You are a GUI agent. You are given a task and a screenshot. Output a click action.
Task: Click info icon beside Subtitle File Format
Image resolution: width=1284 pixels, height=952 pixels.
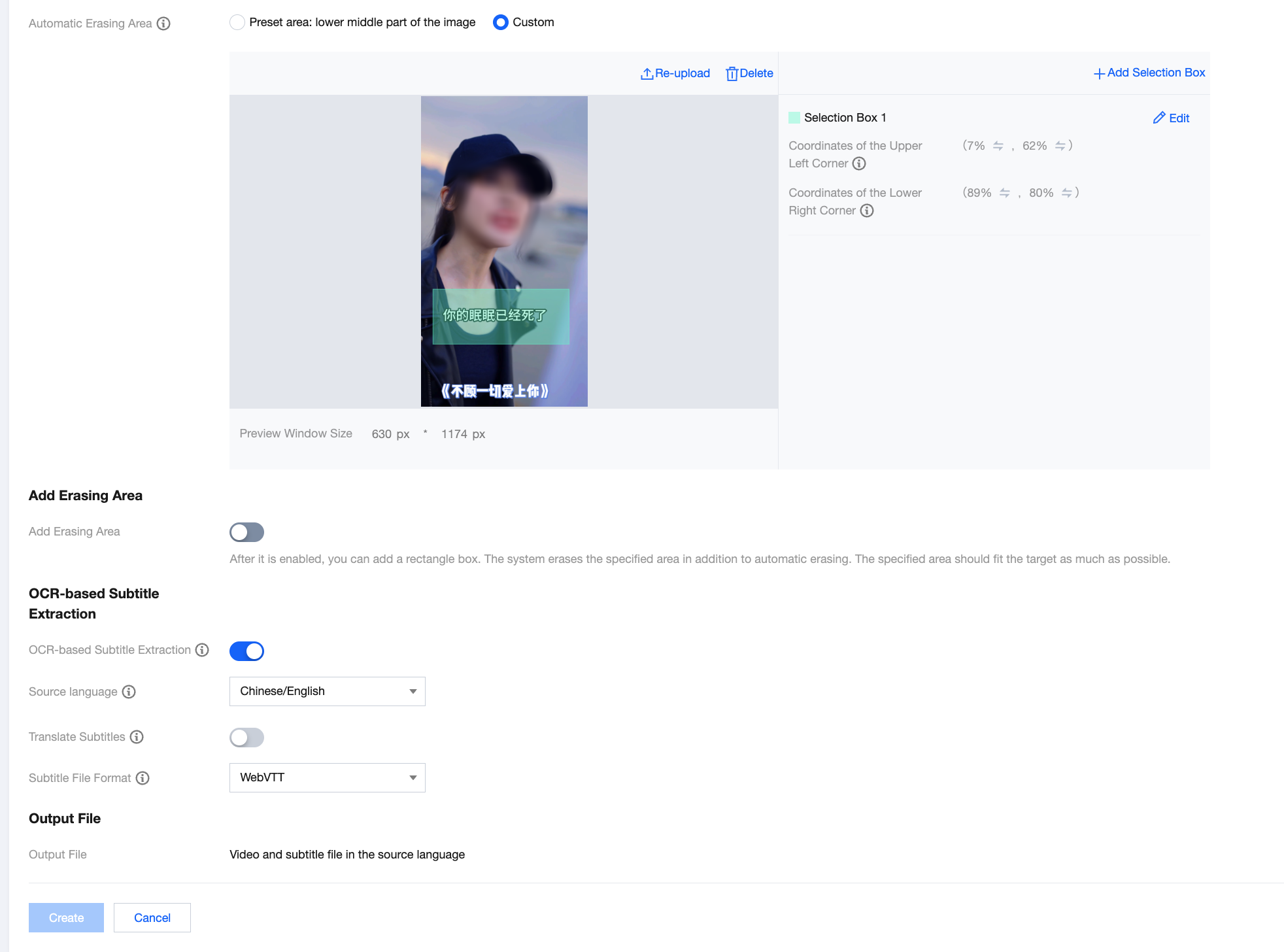pyautogui.click(x=143, y=778)
